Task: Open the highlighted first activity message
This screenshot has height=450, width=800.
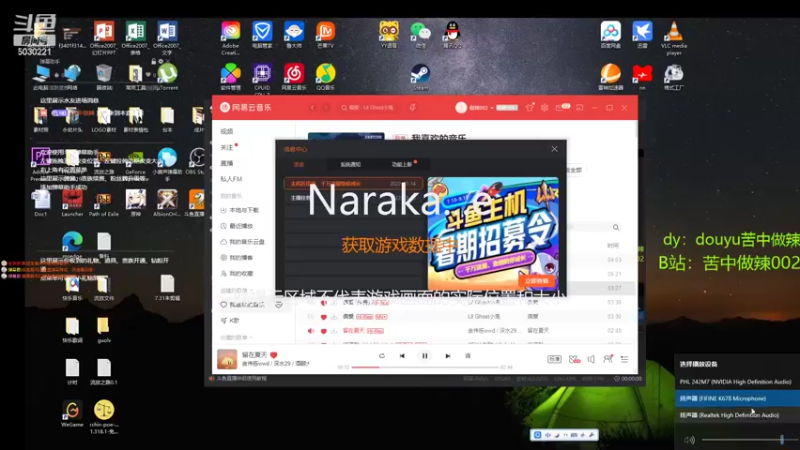Action: pyautogui.click(x=353, y=184)
